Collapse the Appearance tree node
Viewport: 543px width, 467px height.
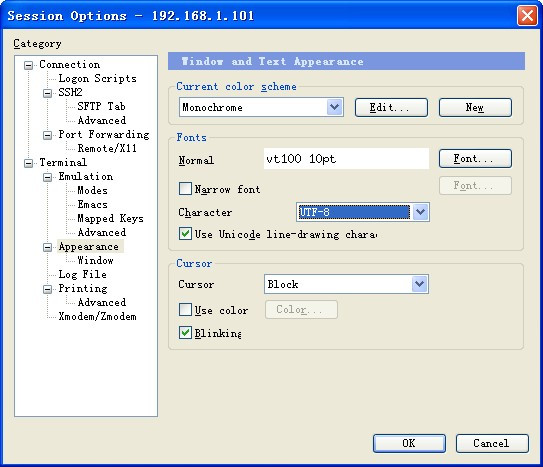(x=47, y=247)
